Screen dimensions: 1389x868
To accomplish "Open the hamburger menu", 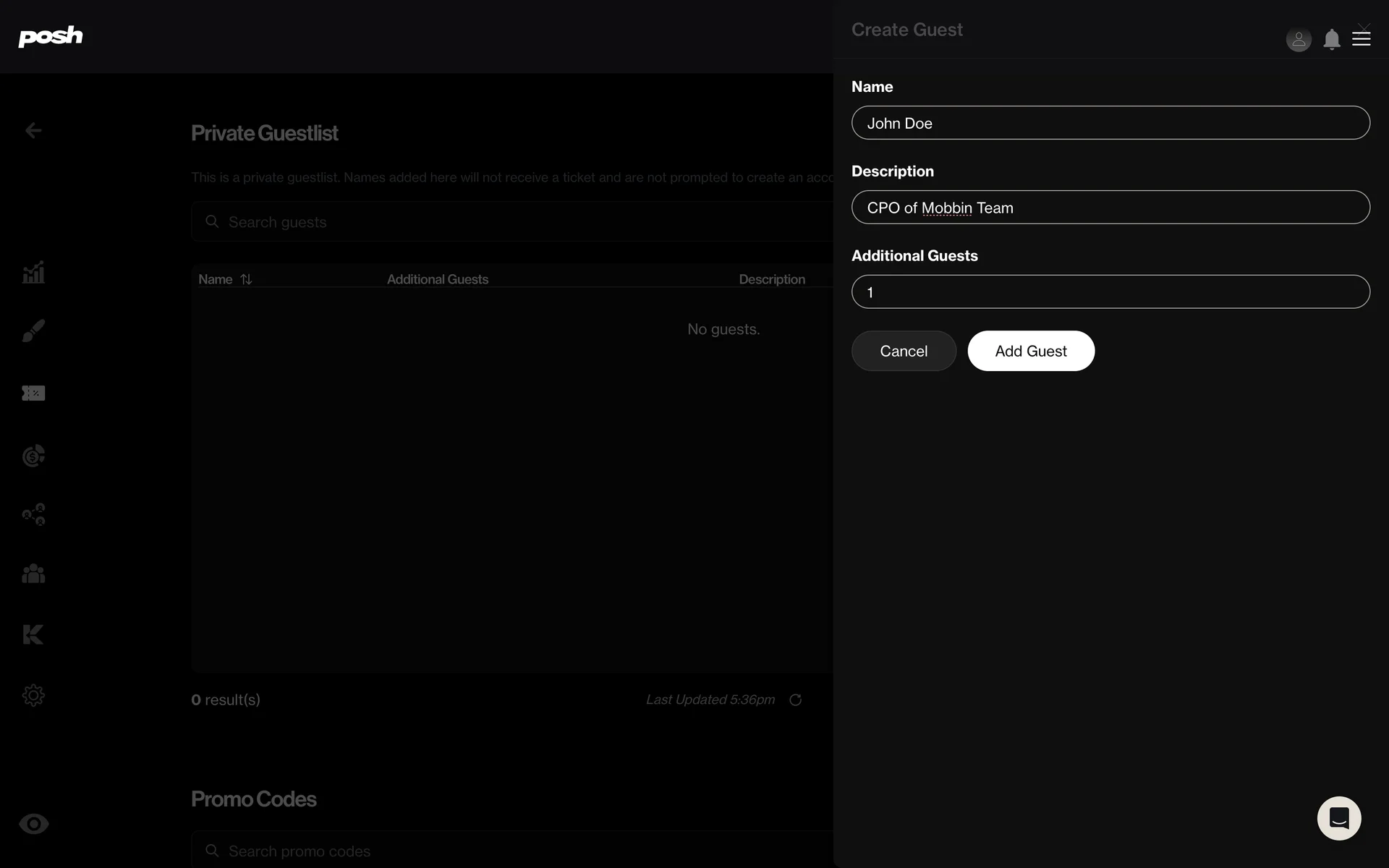I will point(1362,39).
